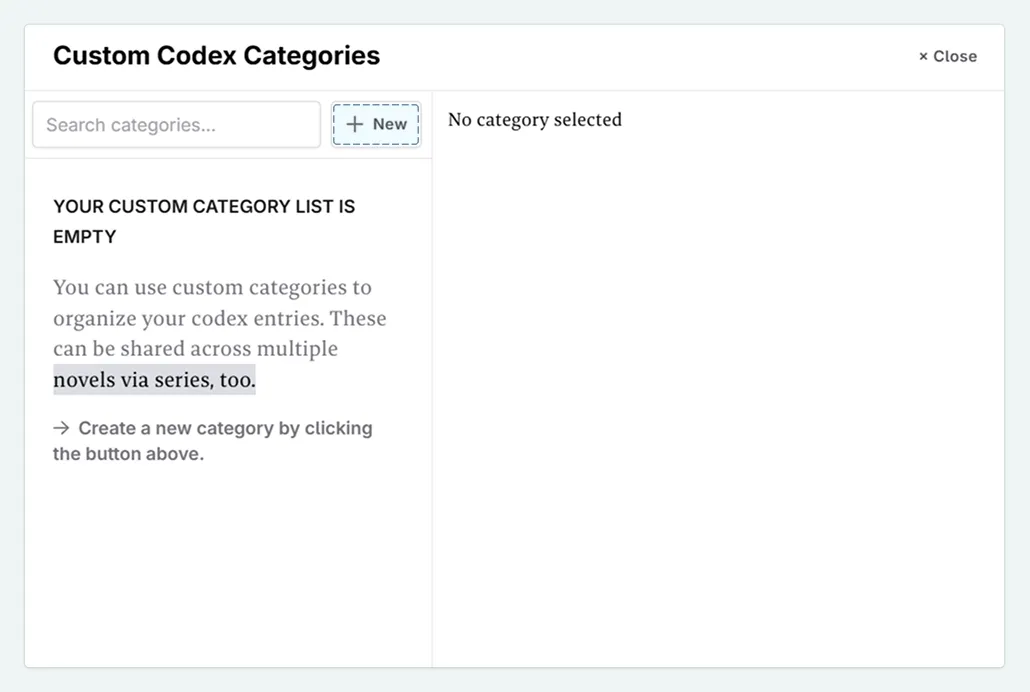Click the "organize your codex entries" text line
The width and height of the screenshot is (1030, 692).
tap(219, 319)
